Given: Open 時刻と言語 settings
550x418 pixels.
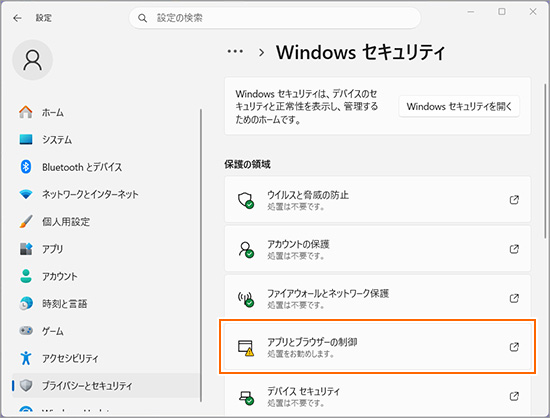Looking at the screenshot, I should (106, 303).
